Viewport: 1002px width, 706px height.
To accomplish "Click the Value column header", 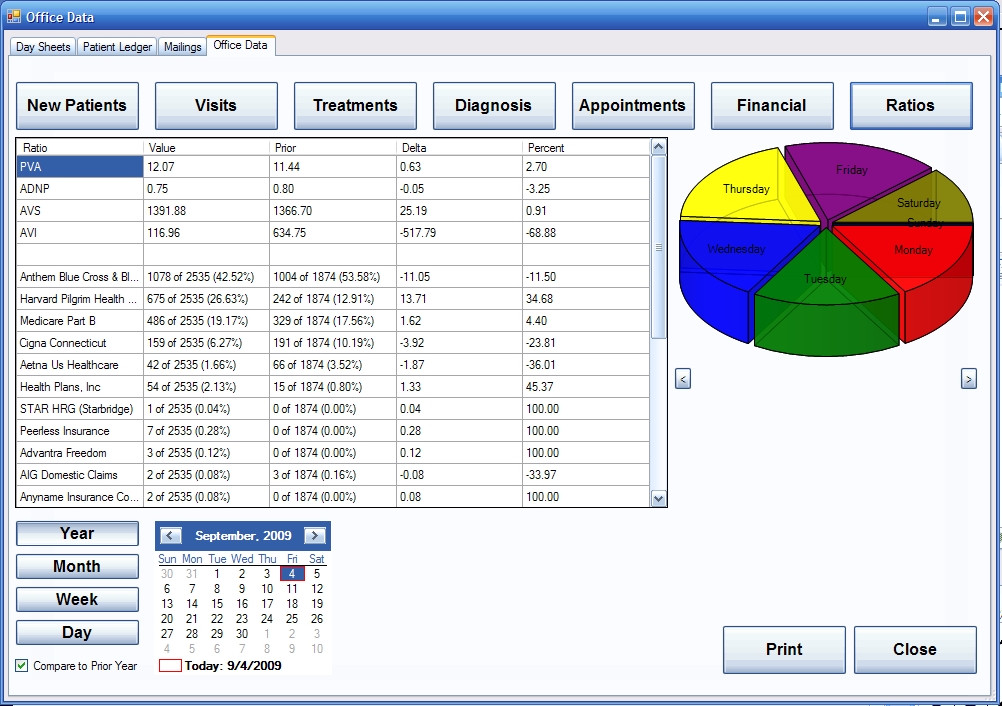I will tap(206, 148).
